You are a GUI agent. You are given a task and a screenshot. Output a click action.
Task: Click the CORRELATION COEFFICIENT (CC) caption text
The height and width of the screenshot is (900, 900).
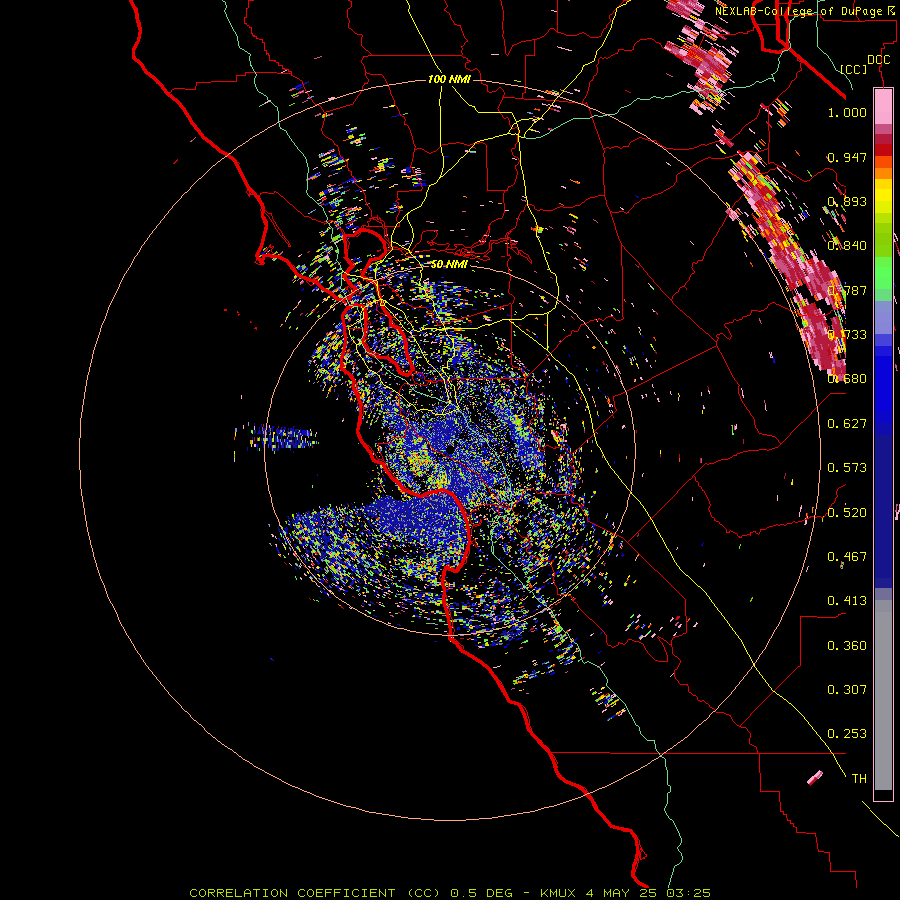coord(315,893)
